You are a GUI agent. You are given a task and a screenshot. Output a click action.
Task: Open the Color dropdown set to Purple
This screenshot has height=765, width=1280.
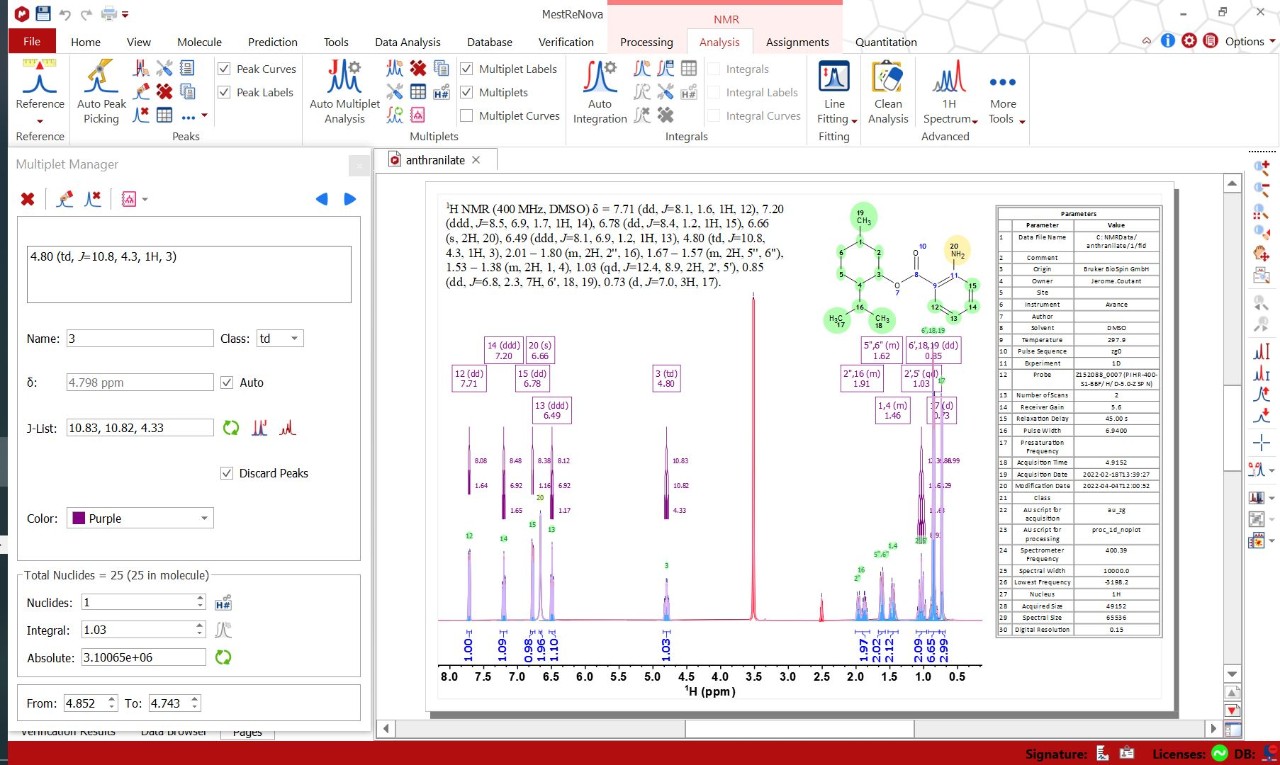click(139, 518)
